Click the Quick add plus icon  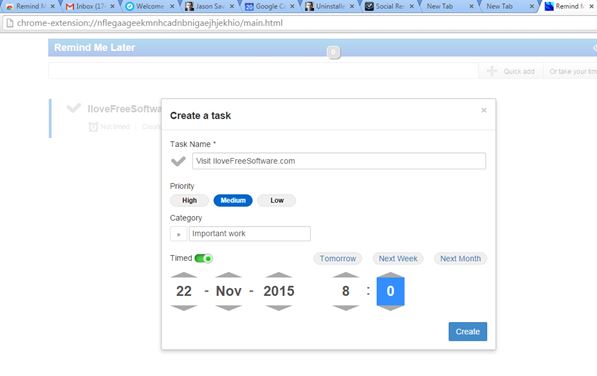tap(492, 71)
